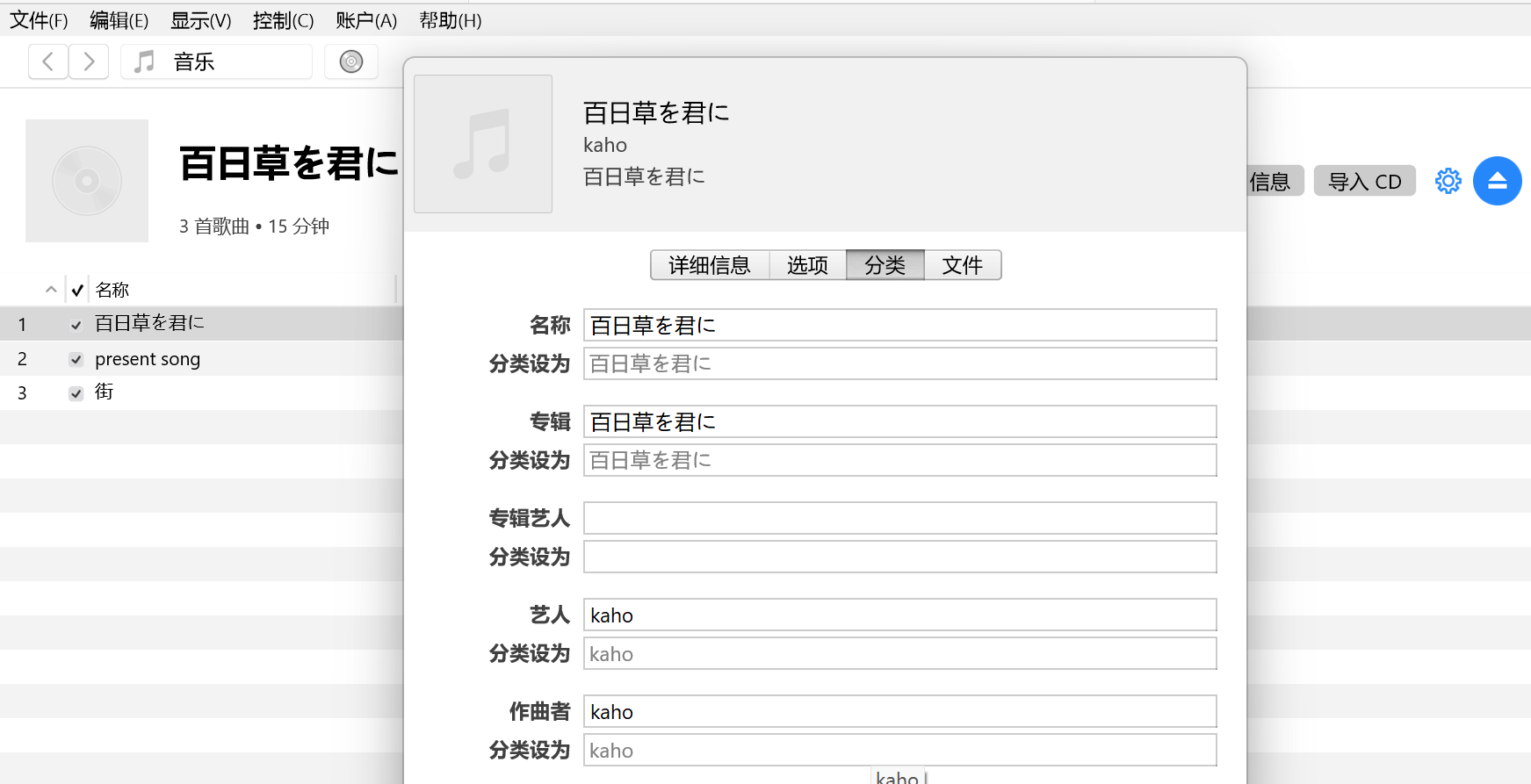The width and height of the screenshot is (1531, 784).
Task: Switch to the 详细信息 tab
Action: [x=710, y=265]
